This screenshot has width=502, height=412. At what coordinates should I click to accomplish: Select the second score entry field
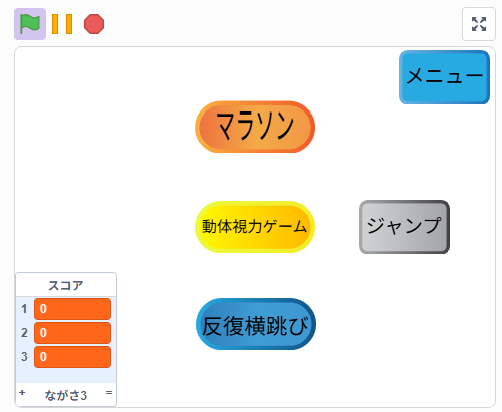tap(73, 333)
